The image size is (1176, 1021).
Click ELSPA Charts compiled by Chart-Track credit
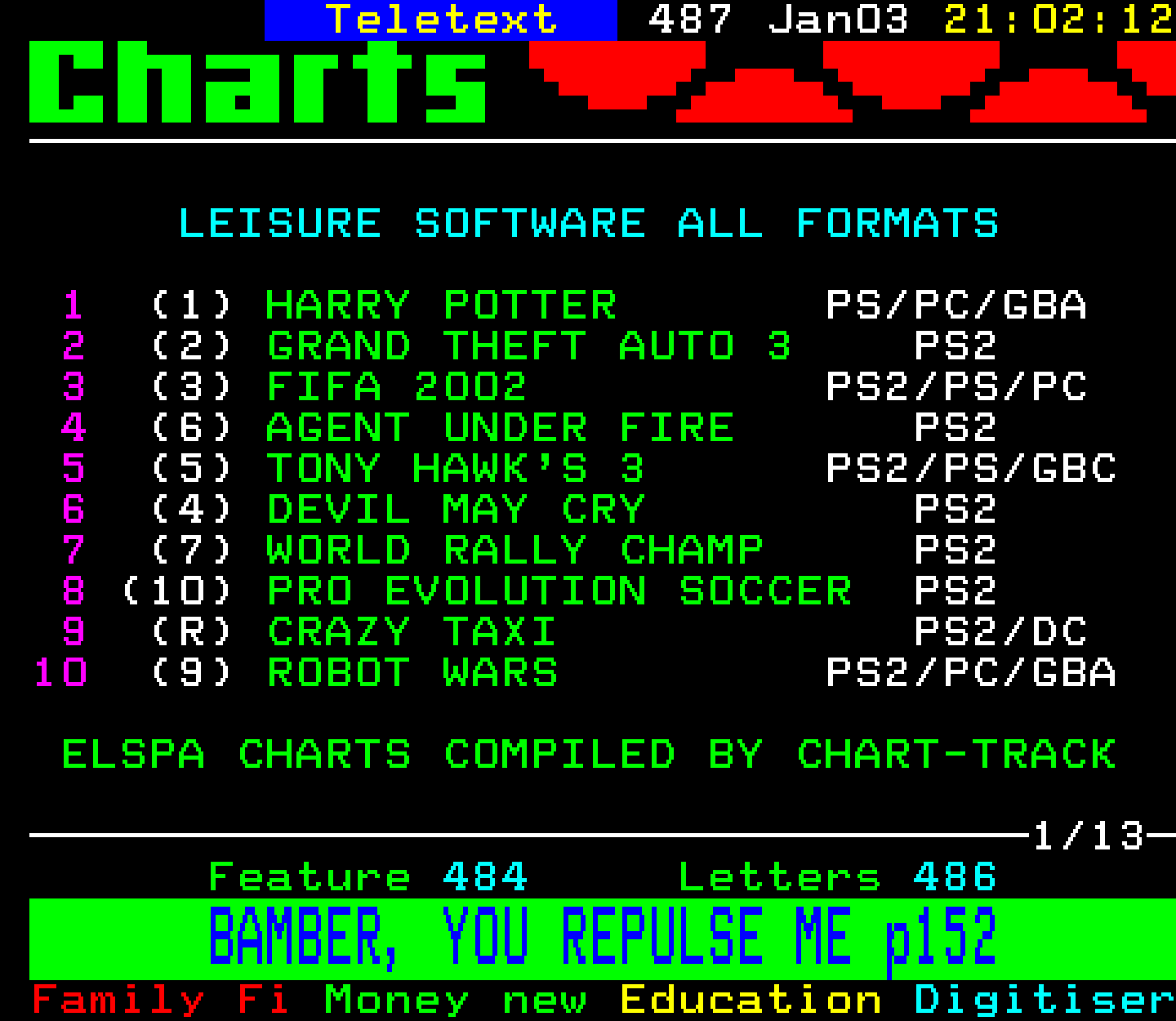[x=589, y=755]
